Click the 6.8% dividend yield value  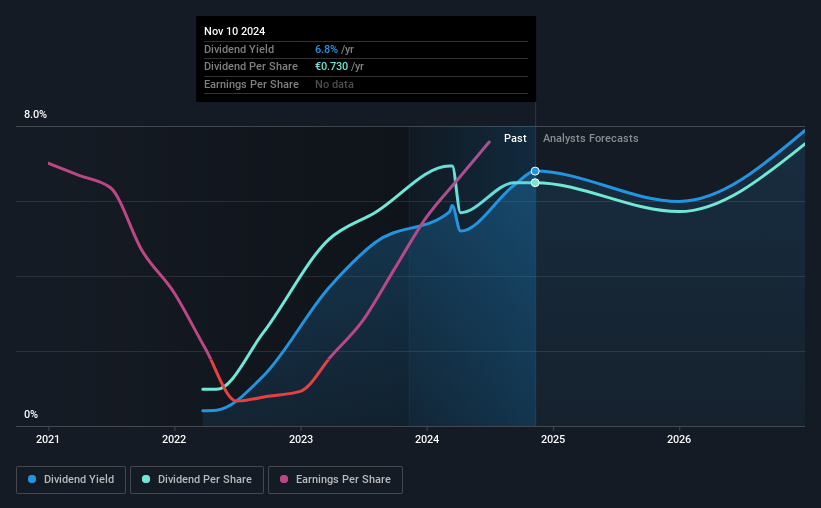[326, 49]
